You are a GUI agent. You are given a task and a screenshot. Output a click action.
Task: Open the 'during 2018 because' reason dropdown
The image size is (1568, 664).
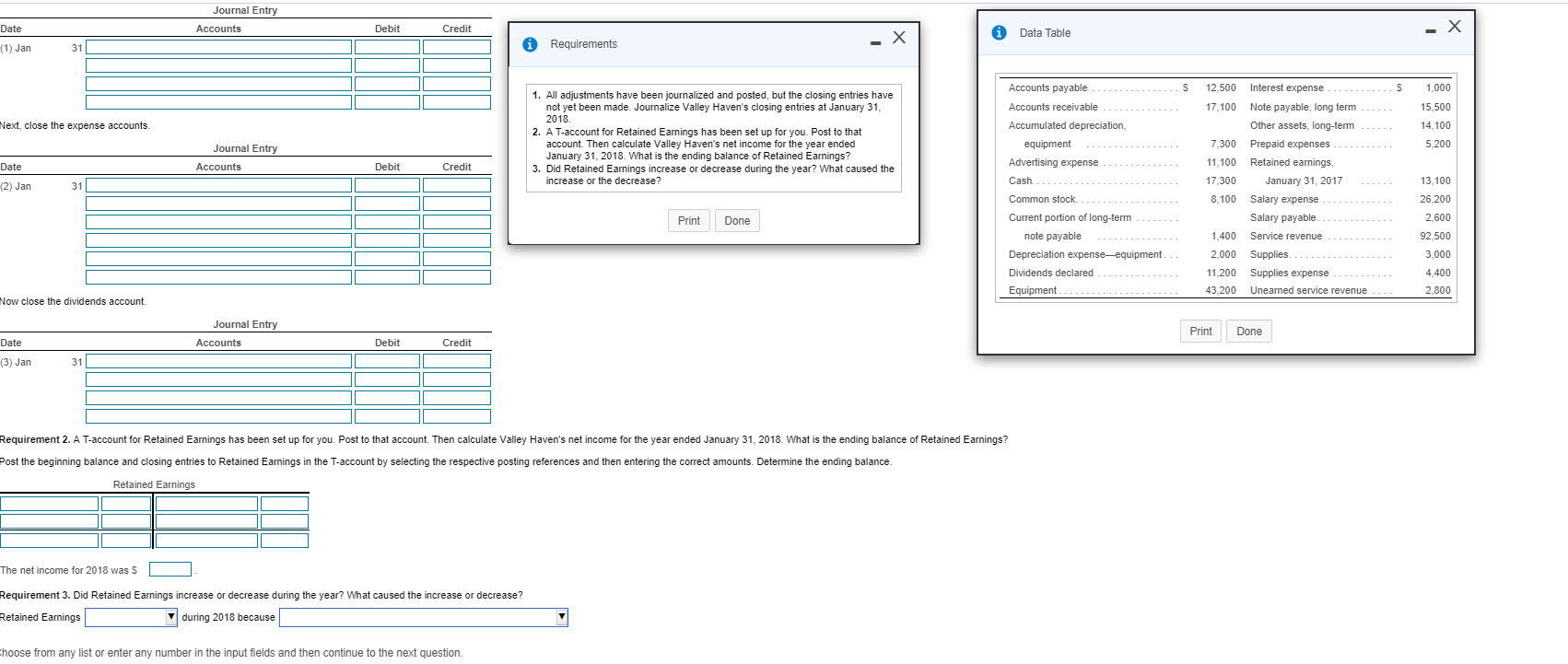tap(424, 617)
